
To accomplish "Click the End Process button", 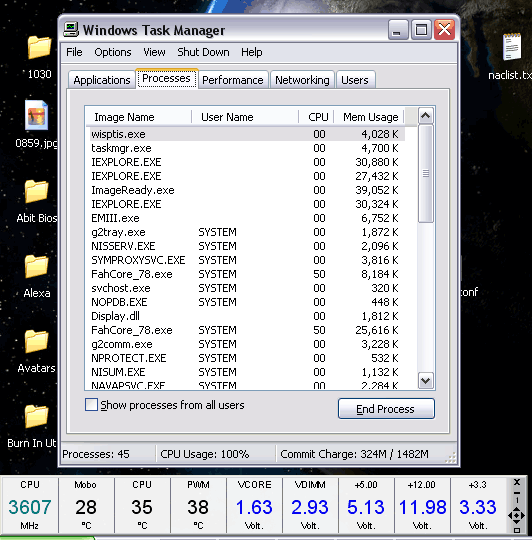I will (x=386, y=409).
